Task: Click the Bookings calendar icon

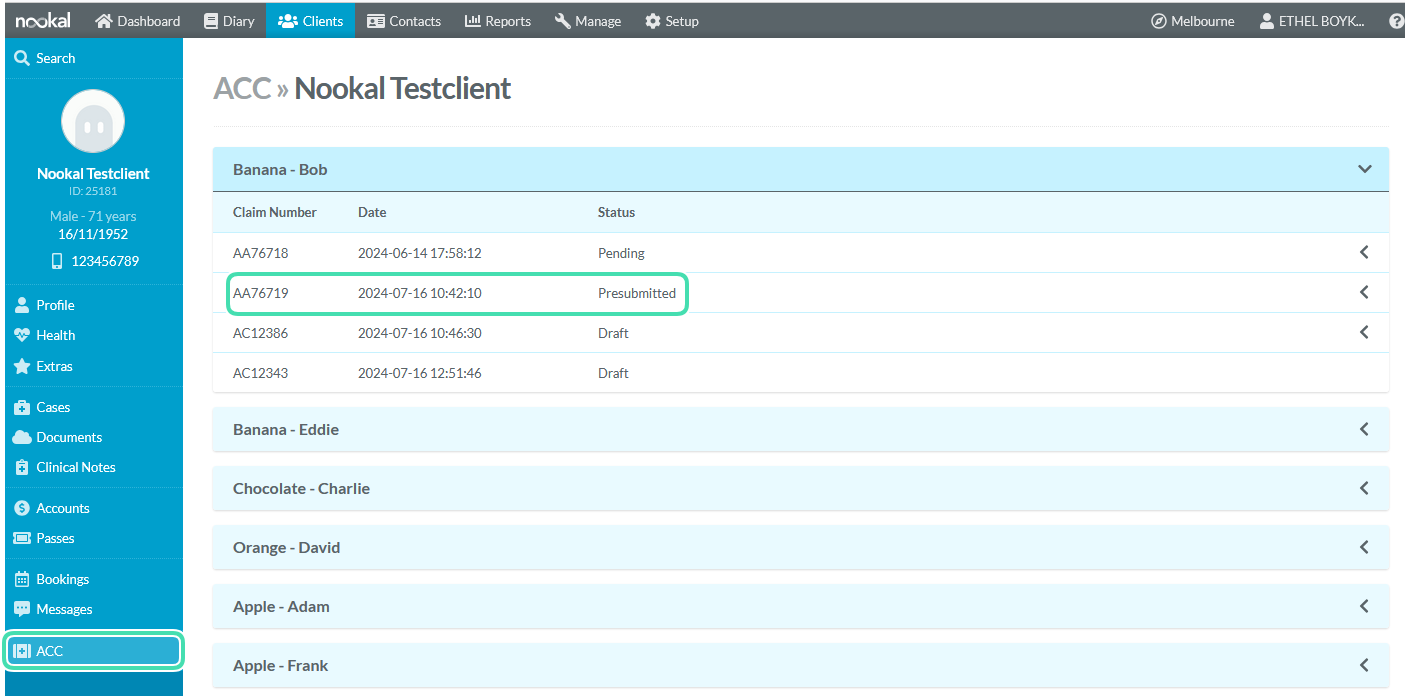Action: pyautogui.click(x=22, y=579)
